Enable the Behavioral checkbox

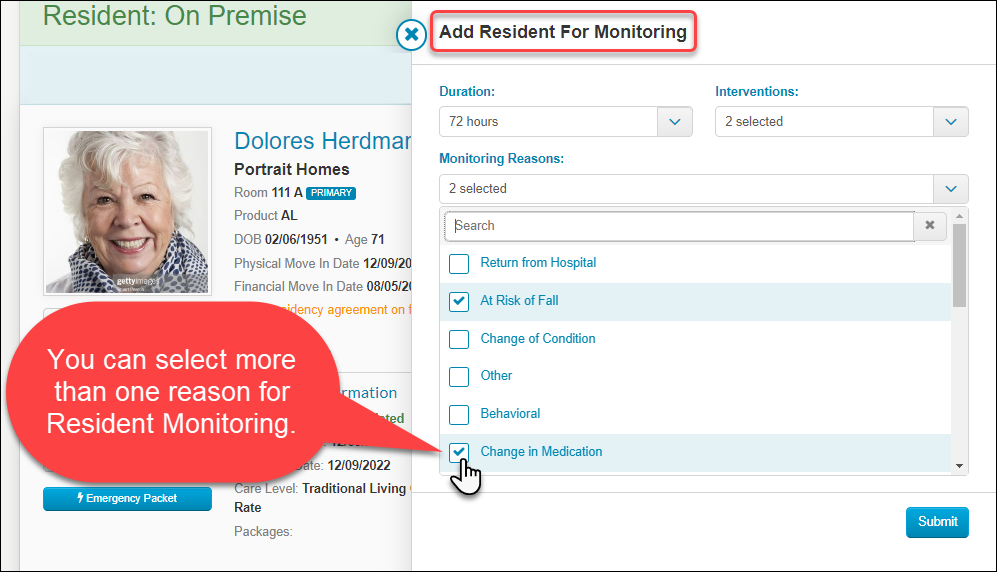pos(459,414)
